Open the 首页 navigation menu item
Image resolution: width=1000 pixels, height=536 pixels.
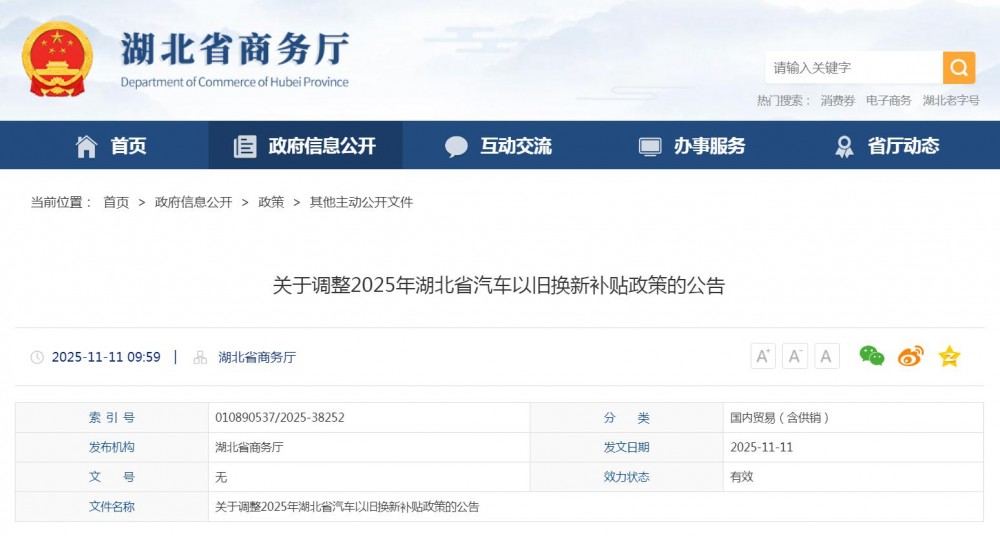point(111,146)
